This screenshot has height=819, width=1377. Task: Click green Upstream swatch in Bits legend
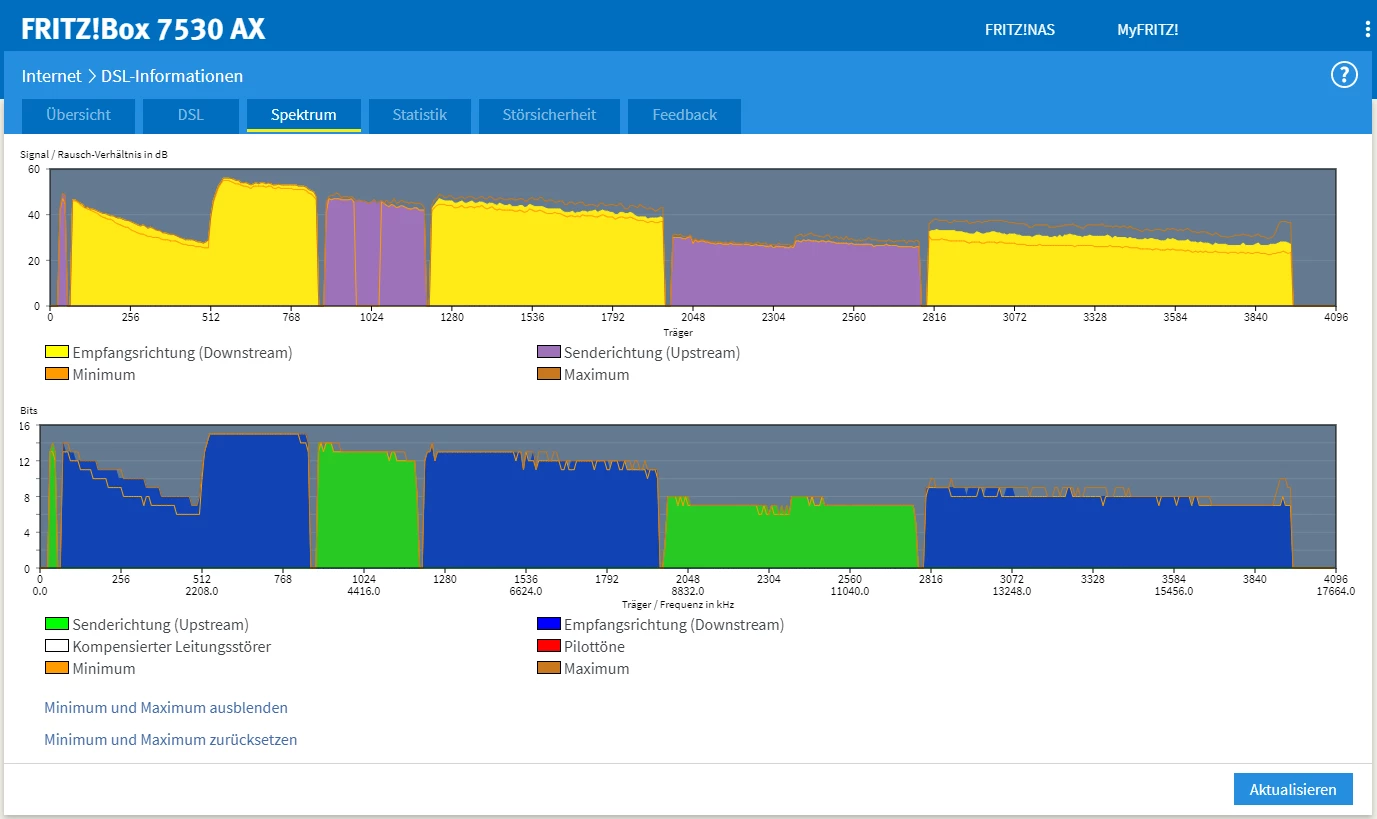click(x=56, y=625)
